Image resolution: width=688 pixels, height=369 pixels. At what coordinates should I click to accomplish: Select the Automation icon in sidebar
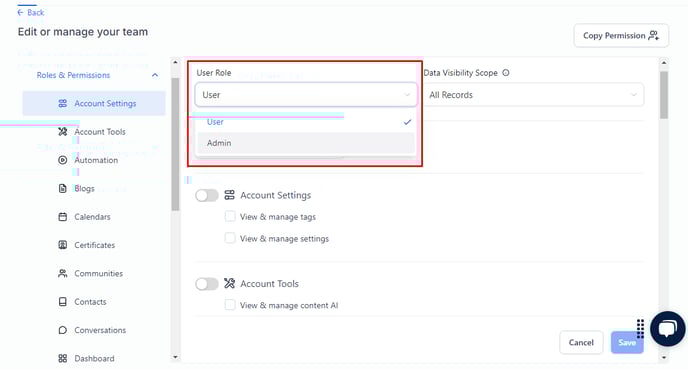[63, 160]
